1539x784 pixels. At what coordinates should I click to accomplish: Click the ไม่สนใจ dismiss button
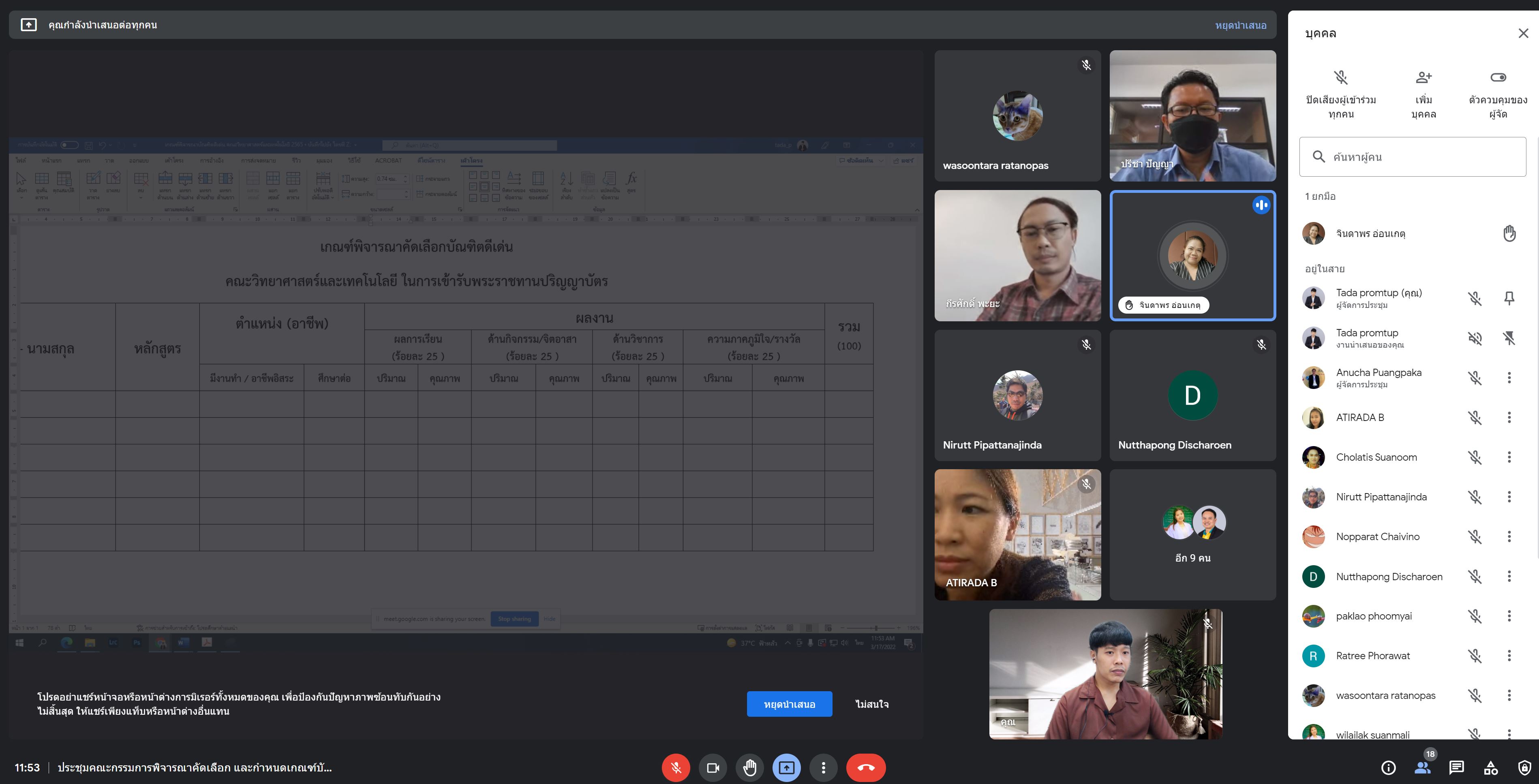(x=872, y=704)
